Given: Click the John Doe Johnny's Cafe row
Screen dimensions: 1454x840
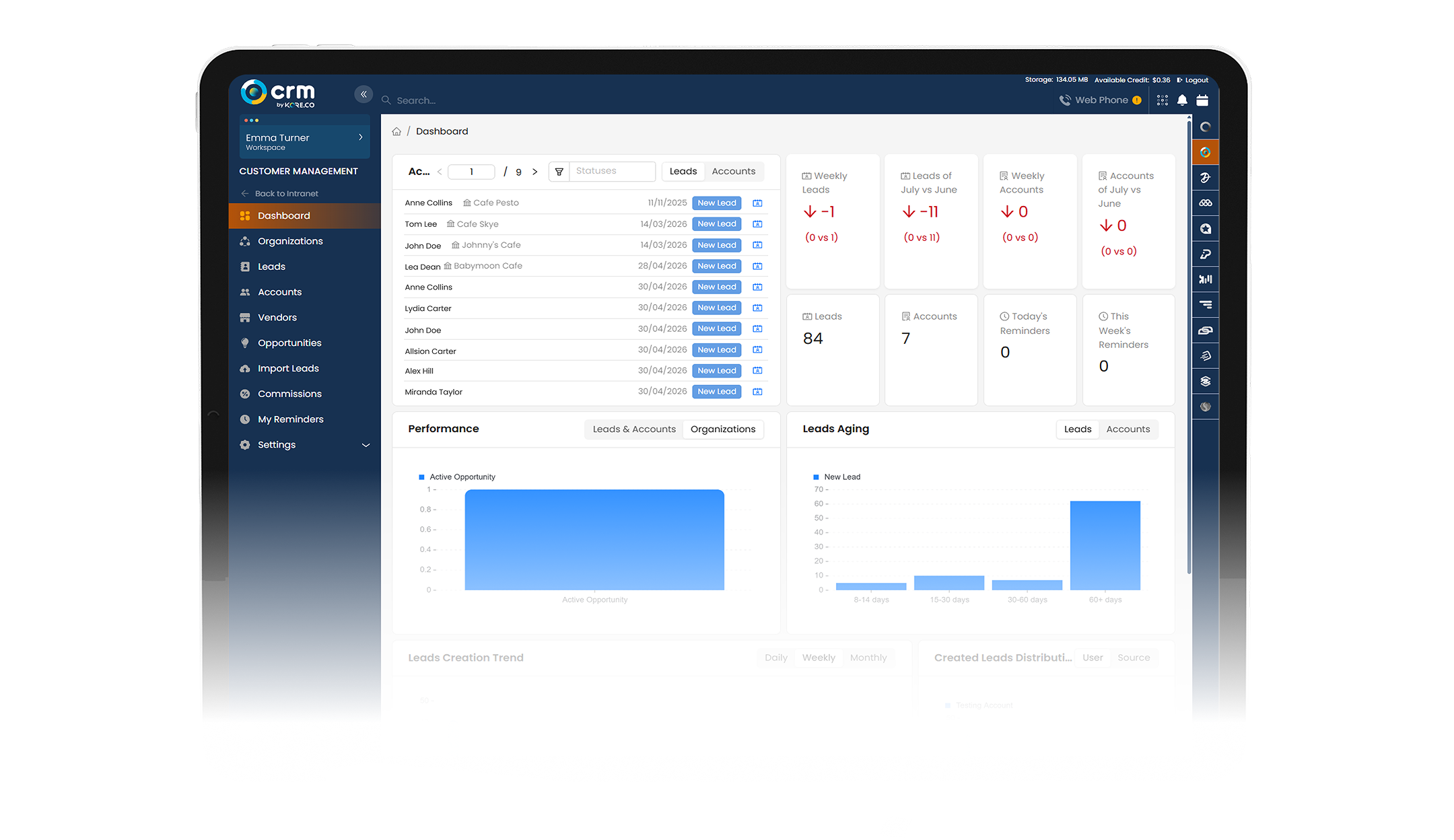Looking at the screenshot, I should 586,246.
